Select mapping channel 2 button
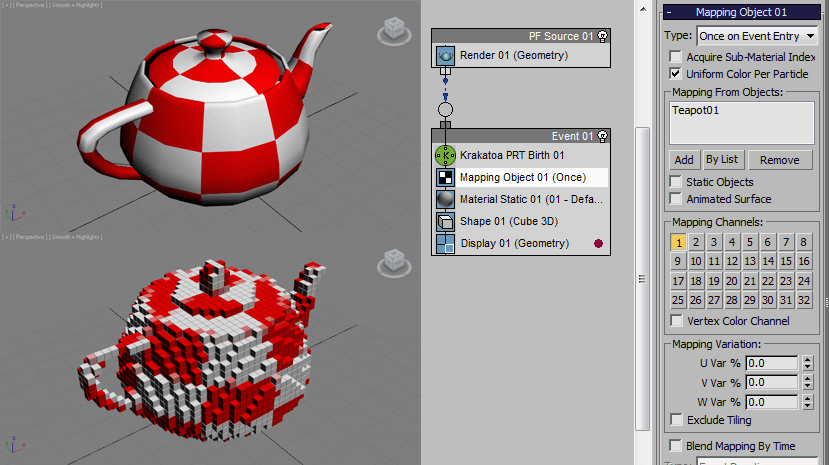This screenshot has width=829, height=465. (x=695, y=242)
